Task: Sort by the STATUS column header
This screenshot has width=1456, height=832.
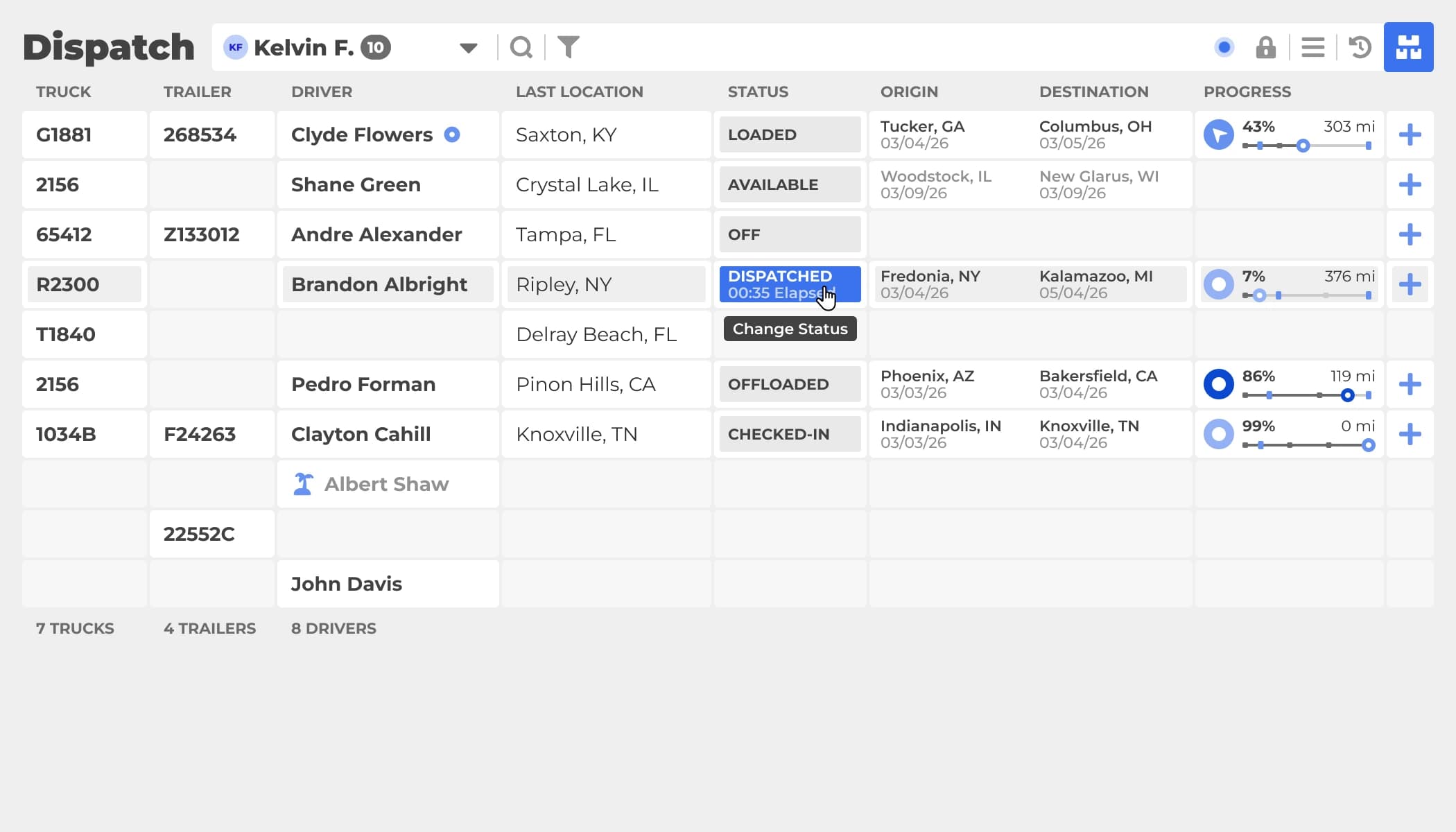Action: (x=758, y=92)
